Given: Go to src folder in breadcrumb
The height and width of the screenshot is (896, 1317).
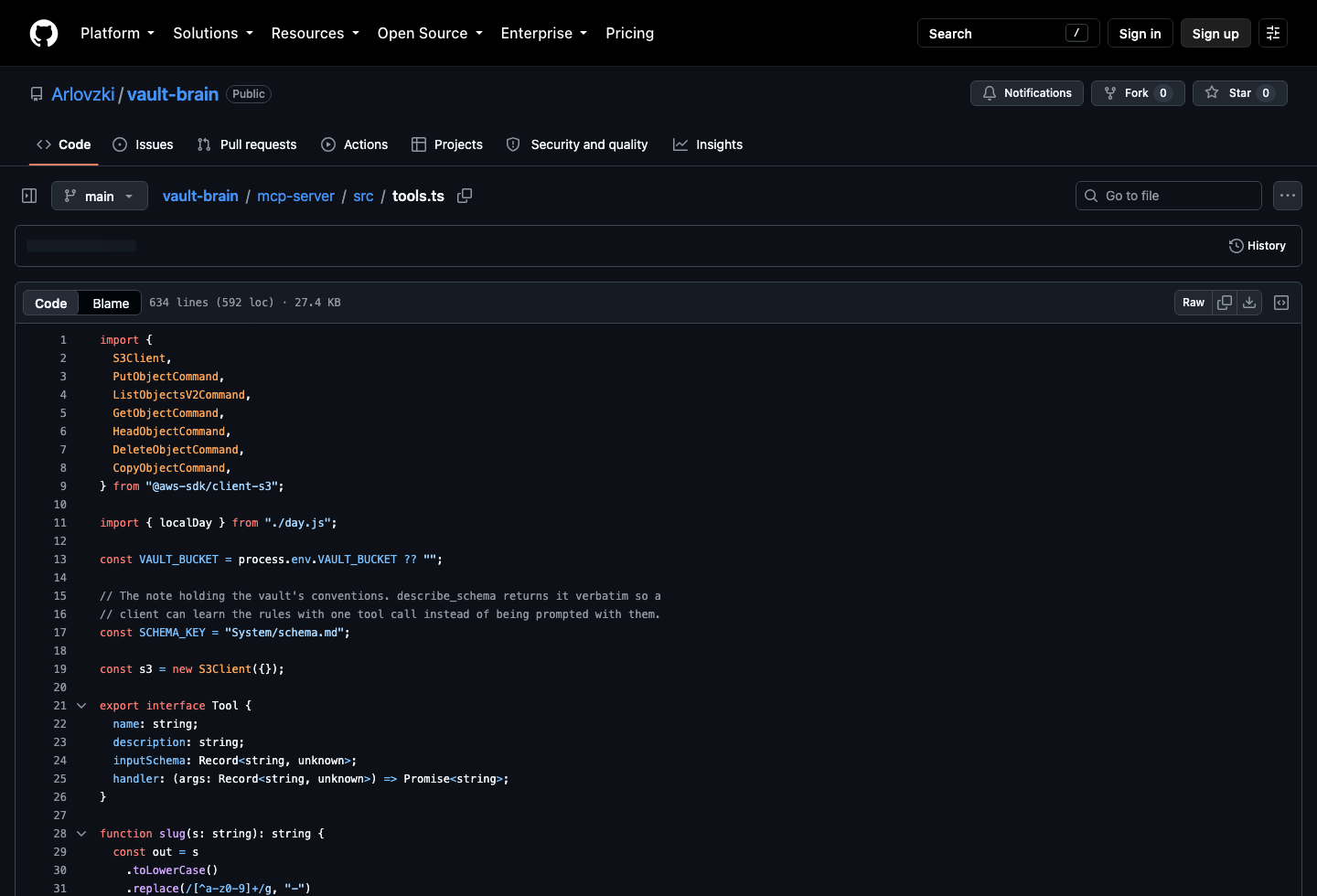Looking at the screenshot, I should pyautogui.click(x=363, y=196).
